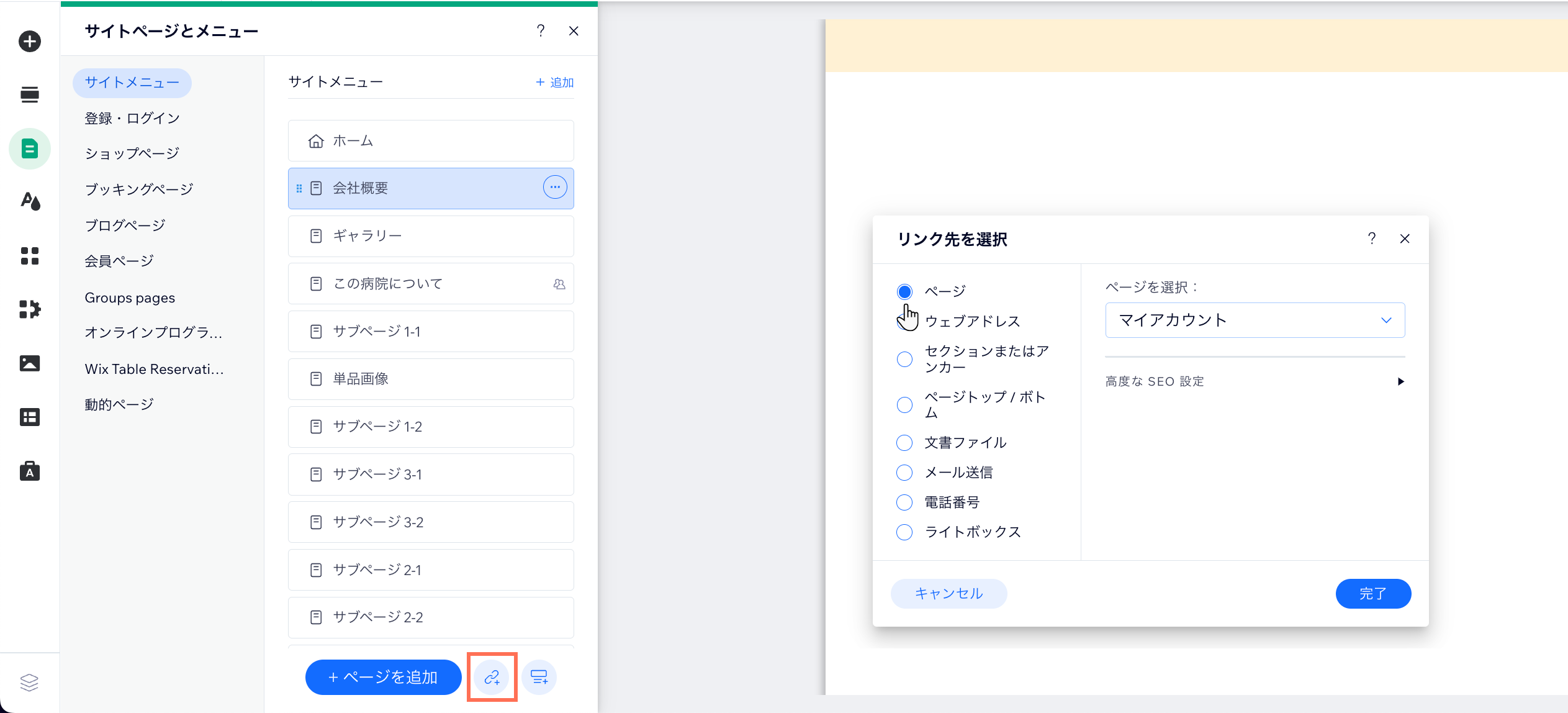Click the + 追加 link
Viewport: 1568px width, 713px height.
(554, 82)
